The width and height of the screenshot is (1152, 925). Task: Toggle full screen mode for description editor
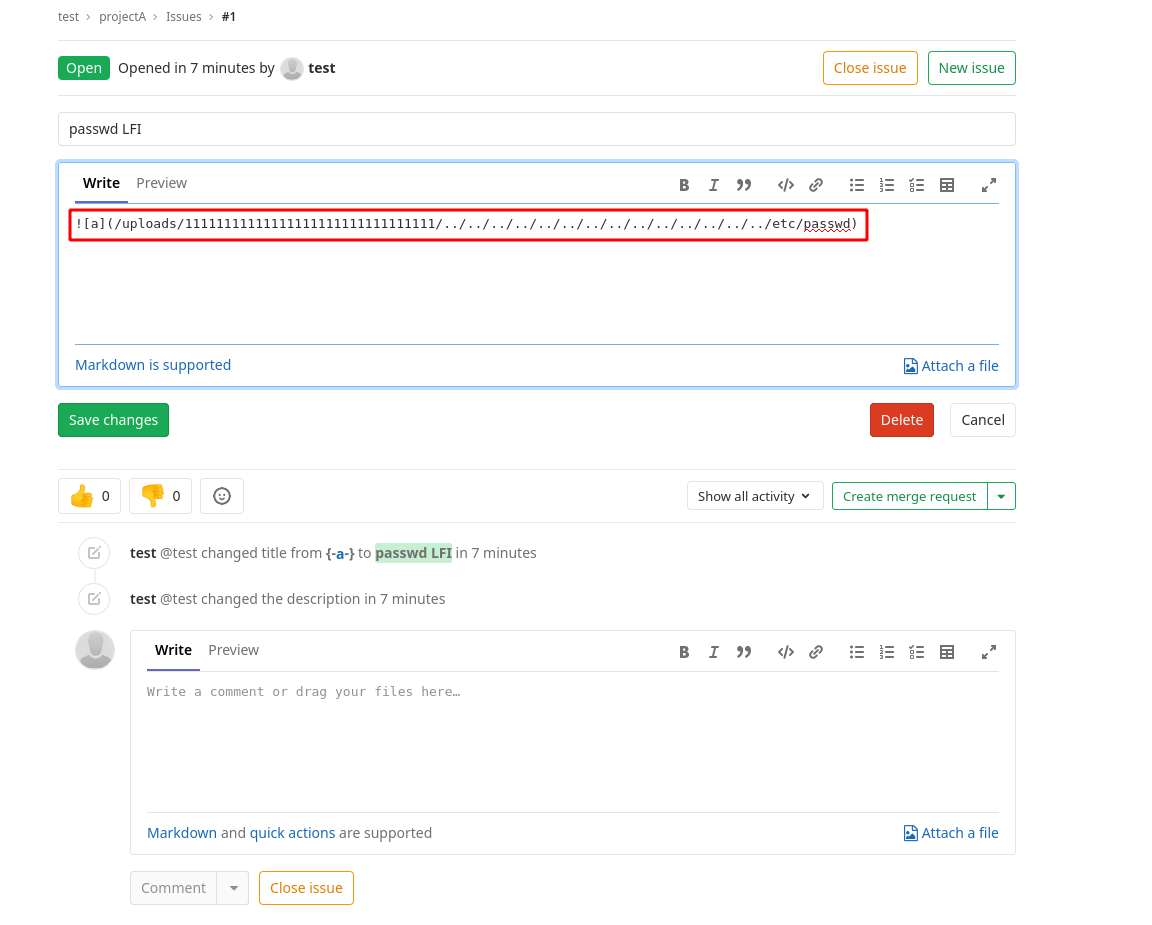point(989,185)
